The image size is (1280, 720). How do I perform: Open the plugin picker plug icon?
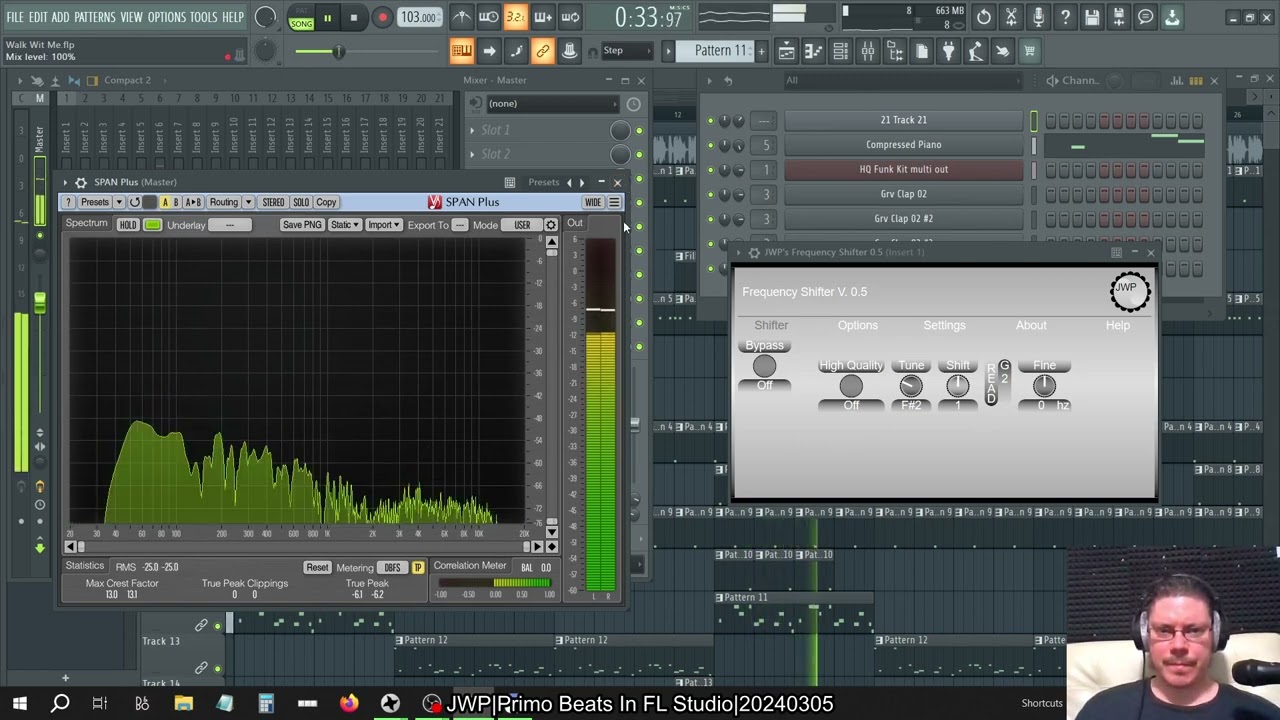click(x=948, y=51)
